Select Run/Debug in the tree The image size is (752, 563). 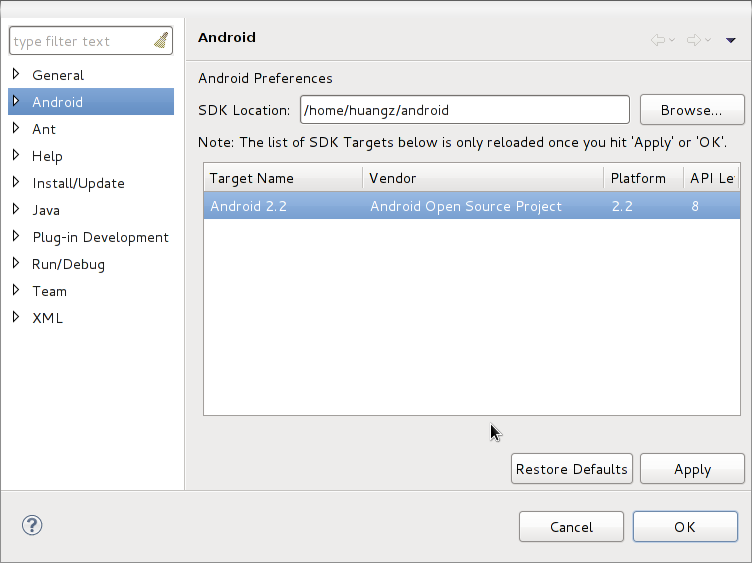tap(68, 264)
